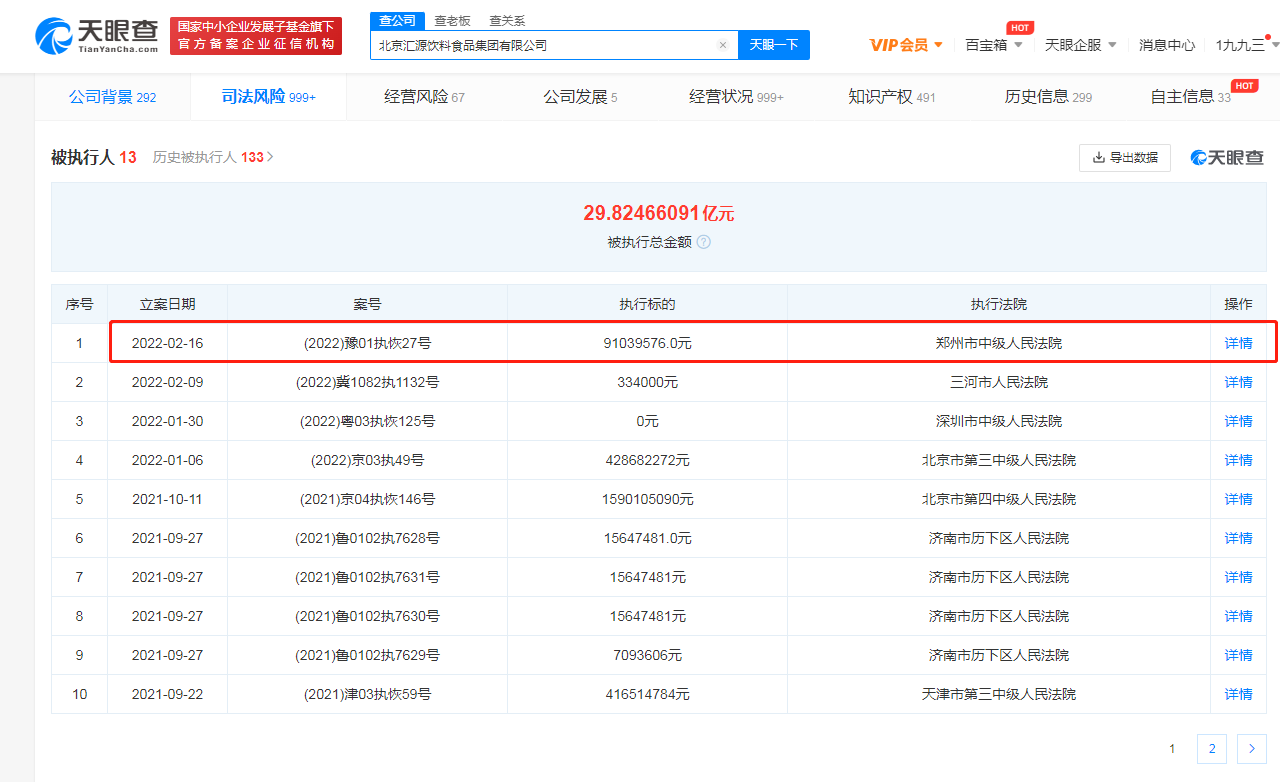This screenshot has height=782, width=1280.
Task: Open 详情 for case 鲁0102执7629号
Action: coord(1238,655)
